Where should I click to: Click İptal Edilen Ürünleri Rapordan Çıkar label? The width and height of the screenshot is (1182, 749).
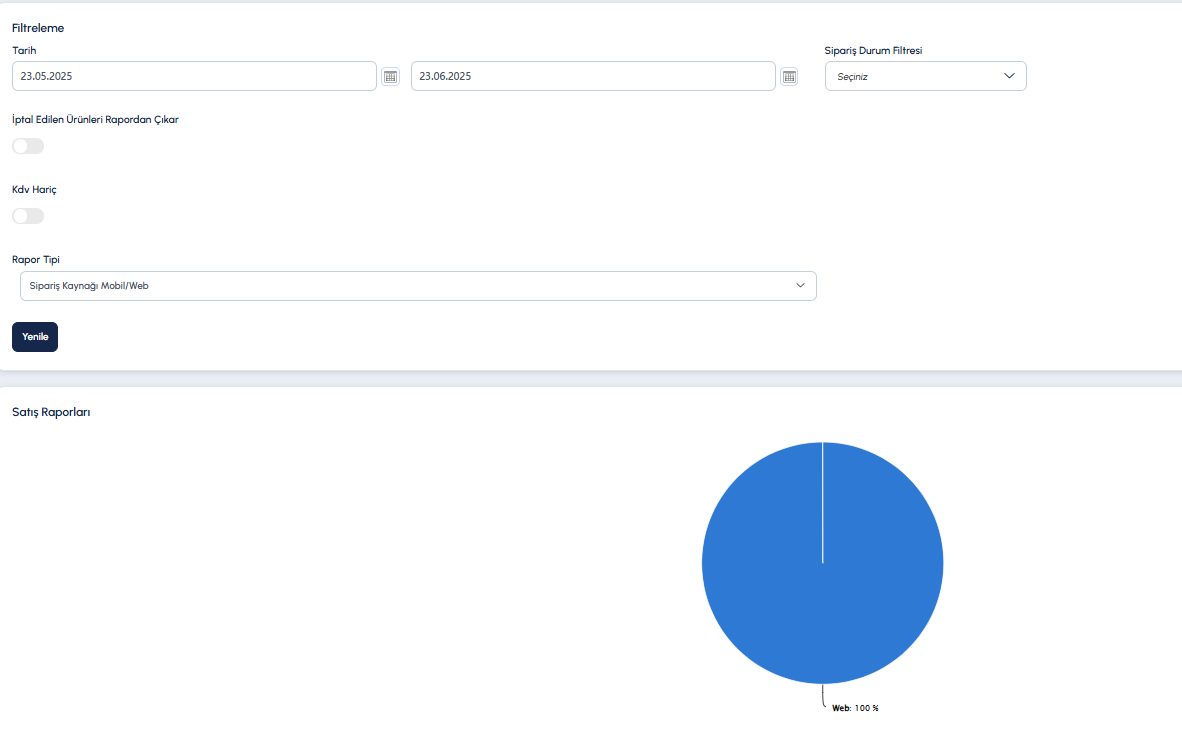(x=95, y=119)
